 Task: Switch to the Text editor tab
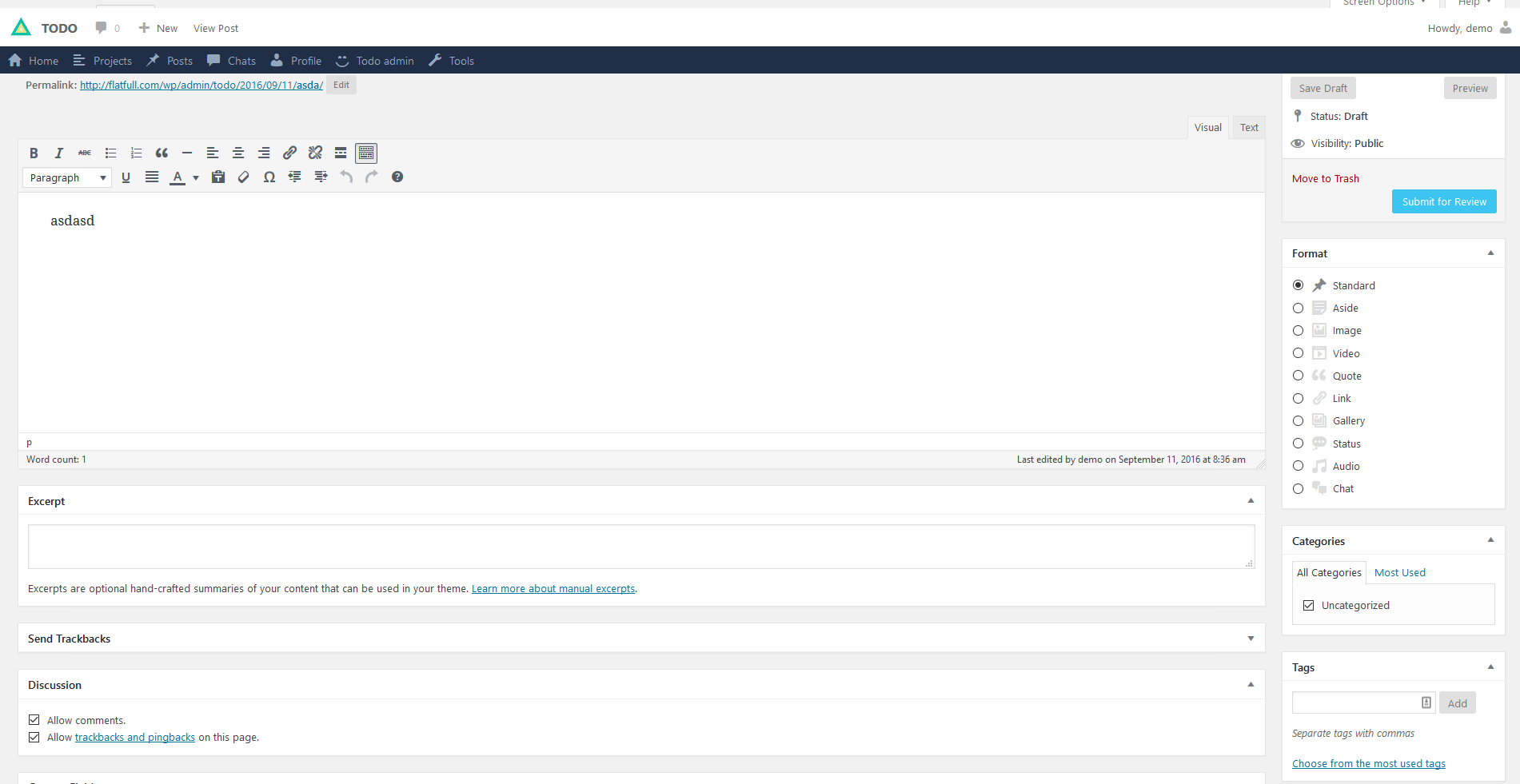(1249, 128)
